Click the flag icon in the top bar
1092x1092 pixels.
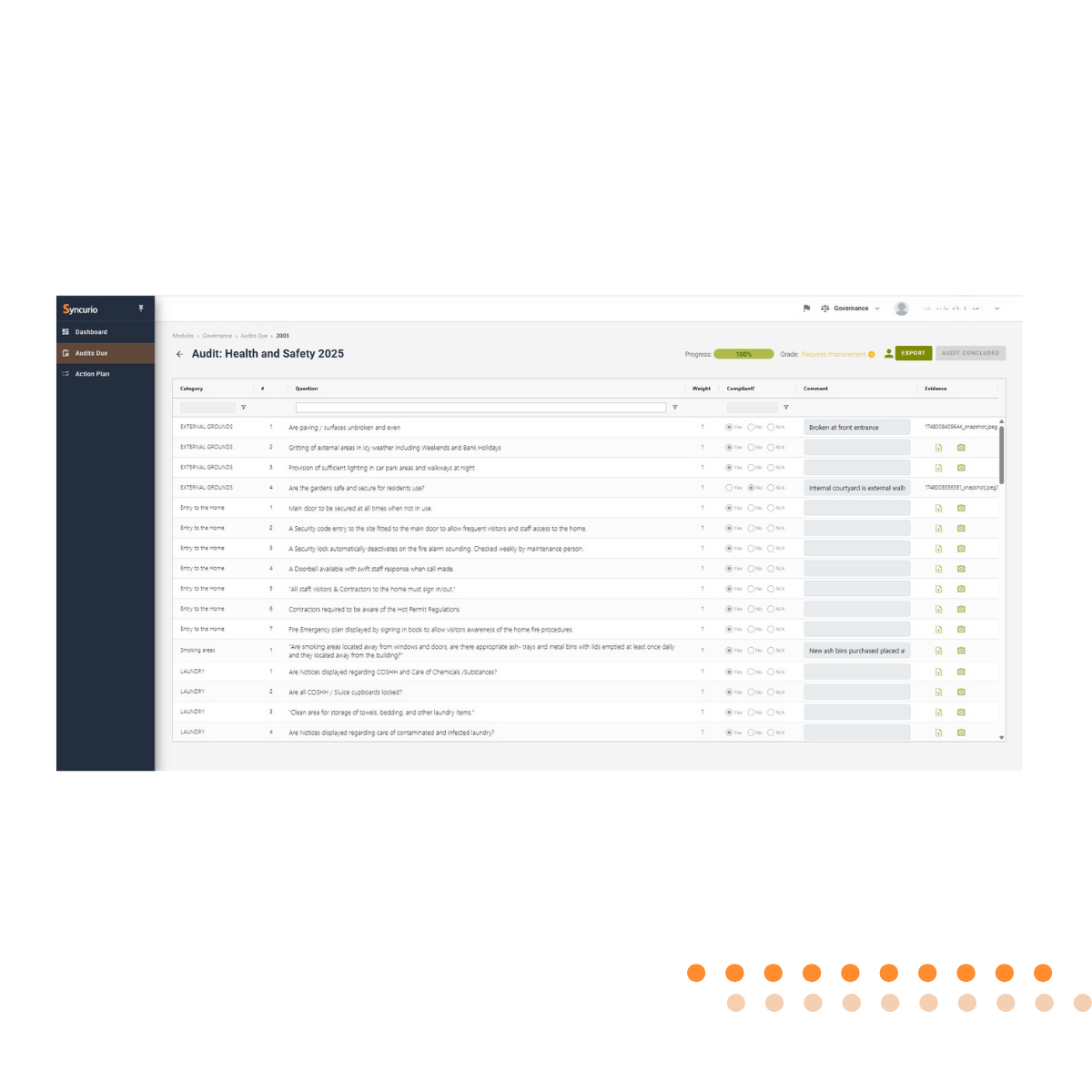(x=807, y=308)
